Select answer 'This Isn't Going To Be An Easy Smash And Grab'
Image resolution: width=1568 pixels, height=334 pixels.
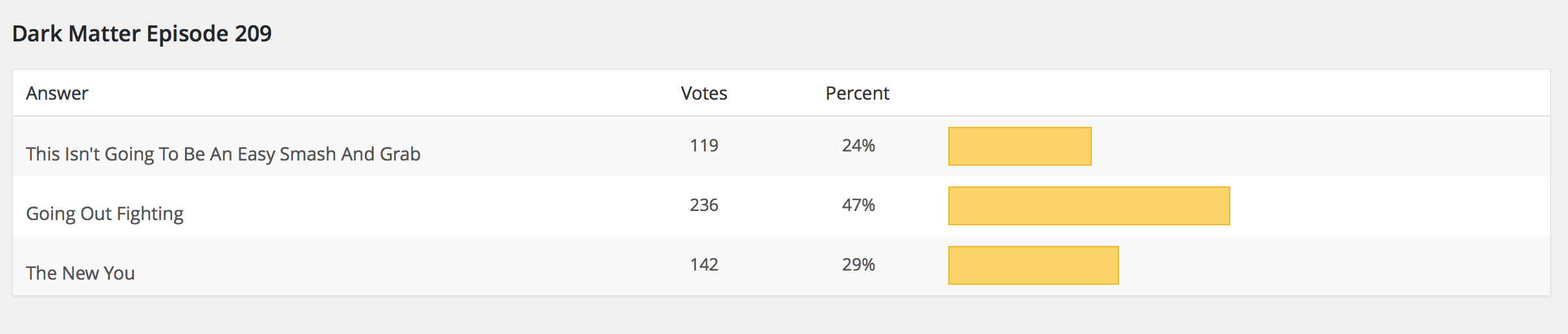pyautogui.click(x=223, y=154)
